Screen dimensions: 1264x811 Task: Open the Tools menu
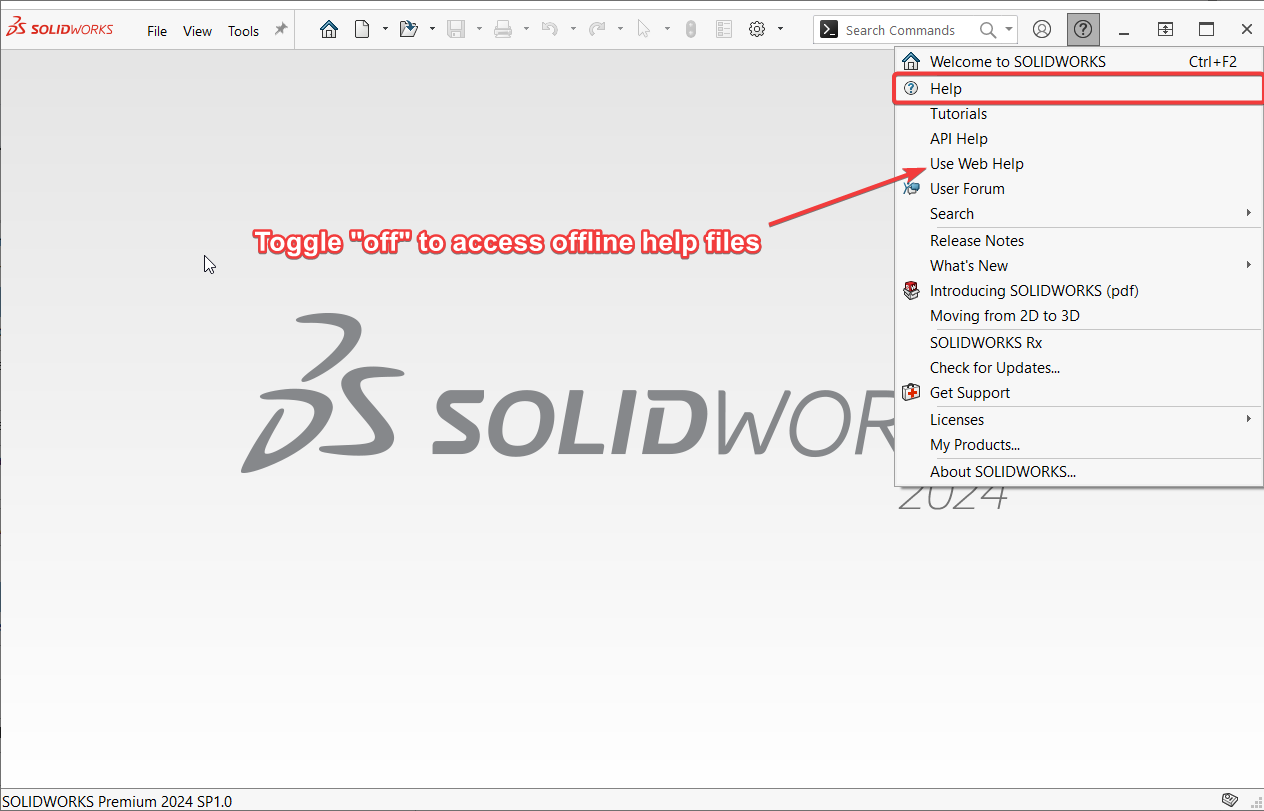coord(243,31)
